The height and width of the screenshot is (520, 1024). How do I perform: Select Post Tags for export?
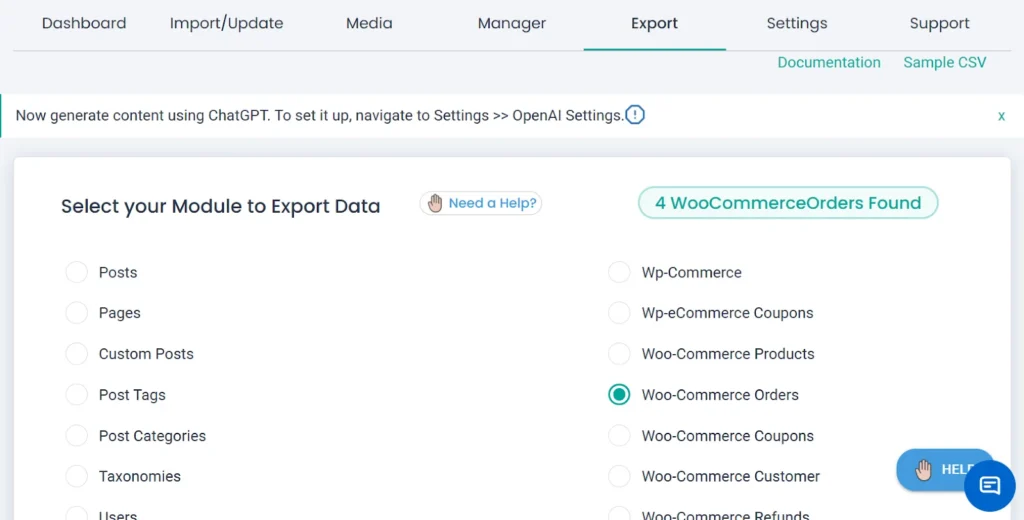point(77,395)
